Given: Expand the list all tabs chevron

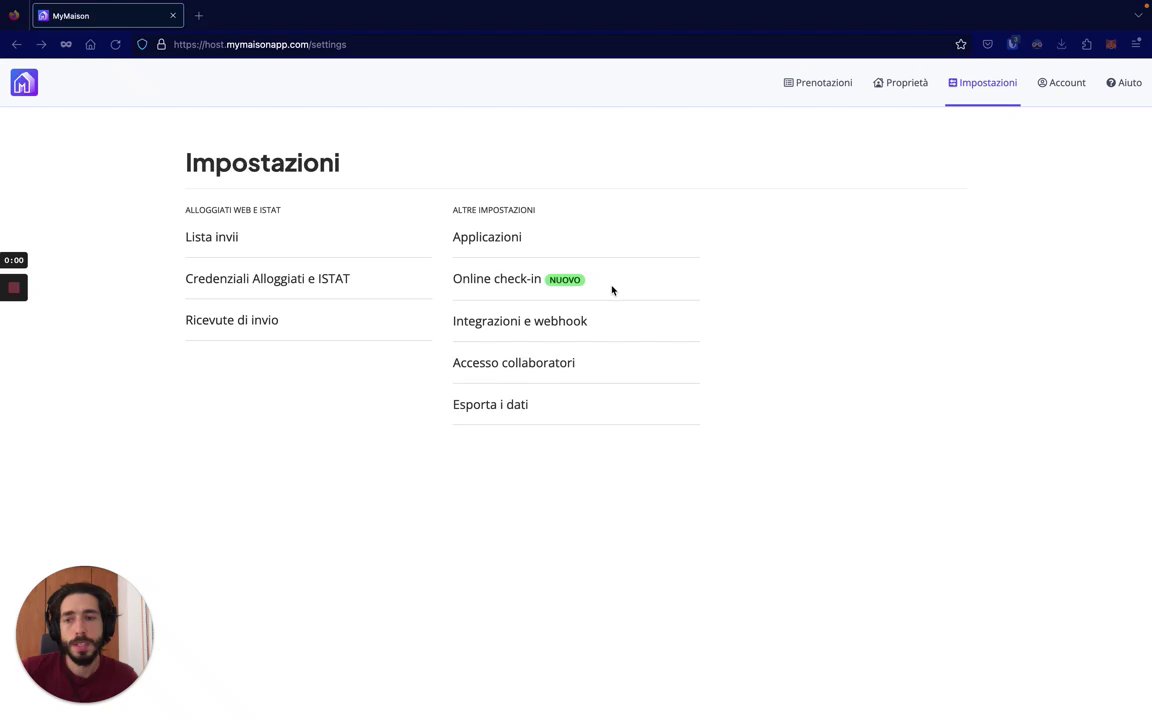Looking at the screenshot, I should click(x=1138, y=15).
